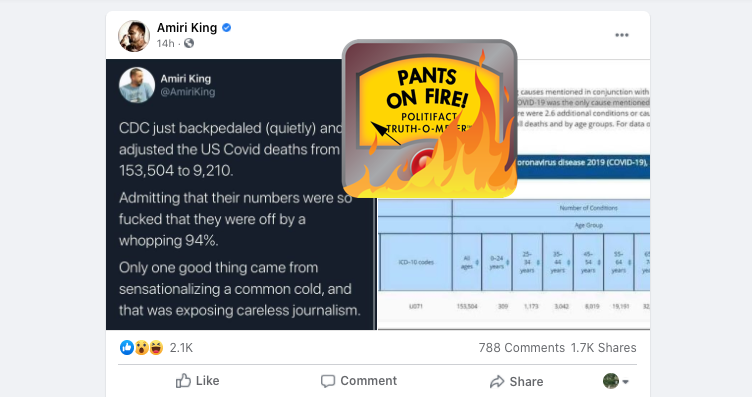The image size is (752, 397).
Task: Click the tweet avatar in dark screenshot
Action: [x=137, y=85]
